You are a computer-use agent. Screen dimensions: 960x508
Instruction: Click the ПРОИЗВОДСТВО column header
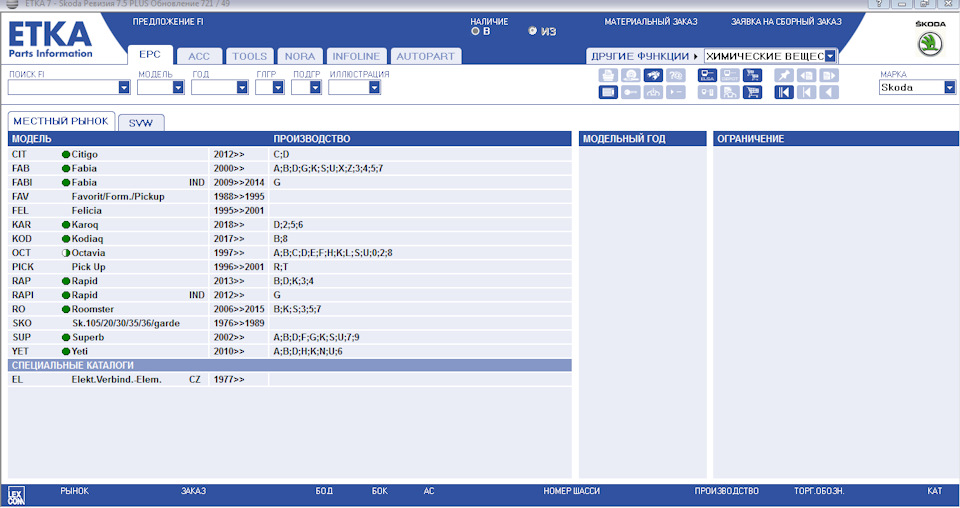tap(312, 139)
